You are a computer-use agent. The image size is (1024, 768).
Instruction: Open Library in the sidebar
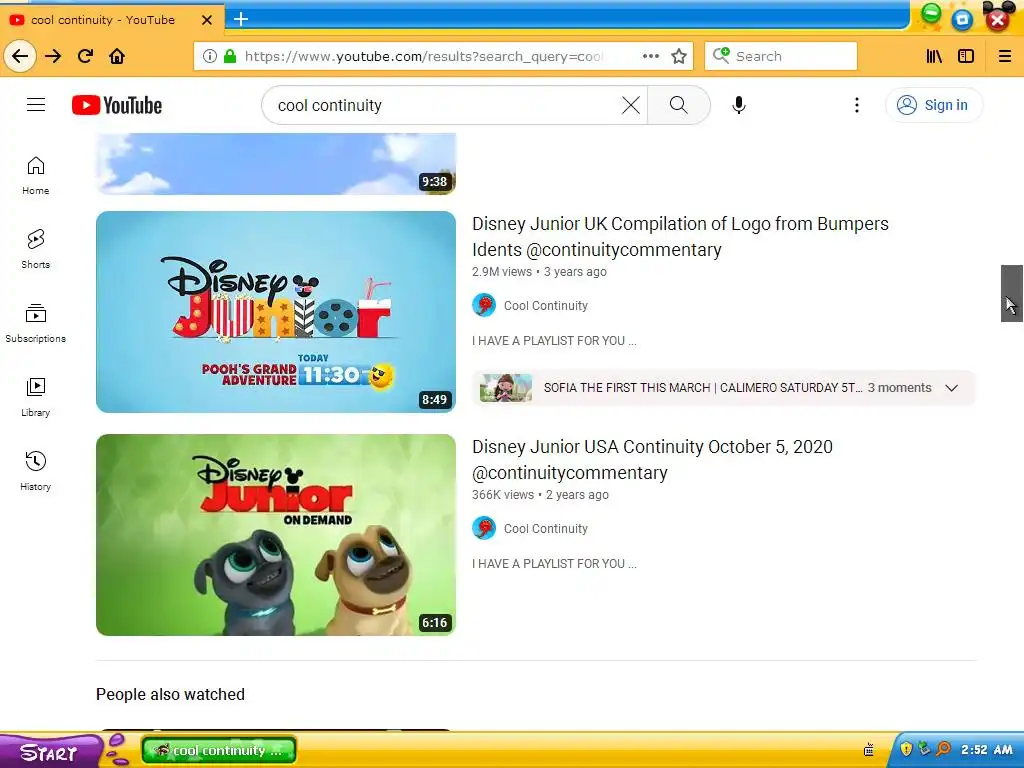[36, 397]
